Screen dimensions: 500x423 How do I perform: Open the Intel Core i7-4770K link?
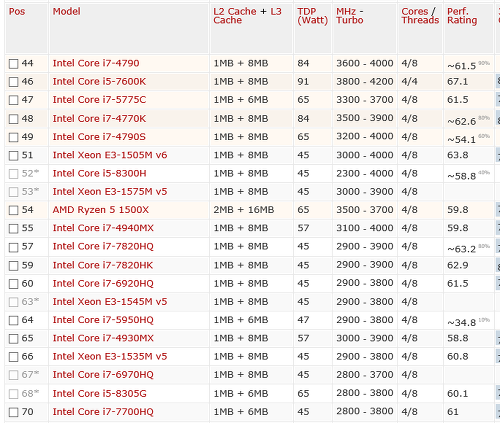(99, 119)
